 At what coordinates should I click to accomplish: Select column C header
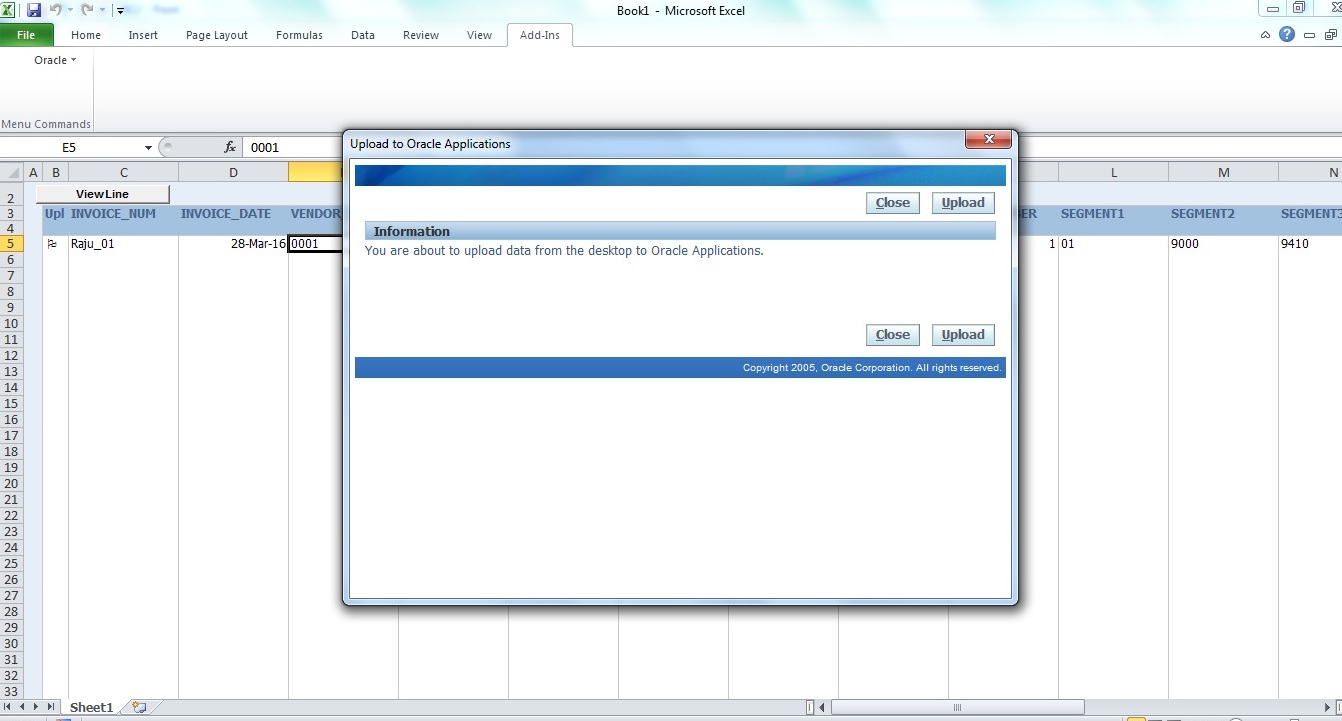click(x=123, y=173)
